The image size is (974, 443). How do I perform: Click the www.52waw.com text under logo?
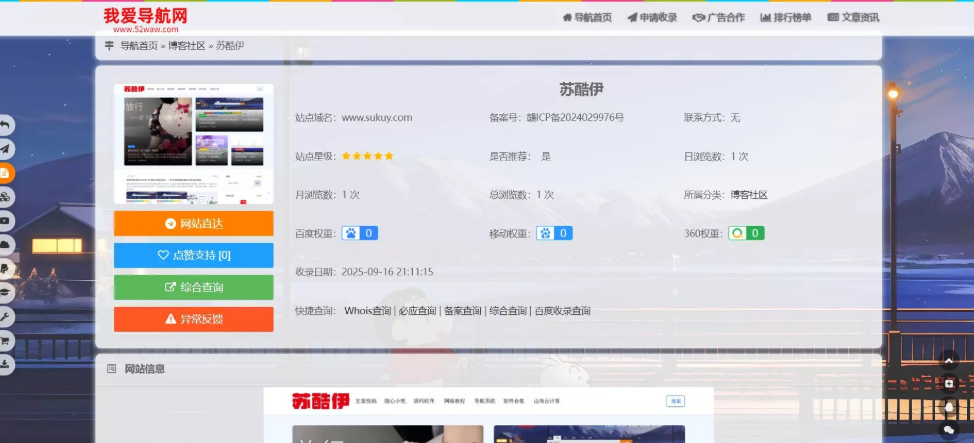coord(145,29)
